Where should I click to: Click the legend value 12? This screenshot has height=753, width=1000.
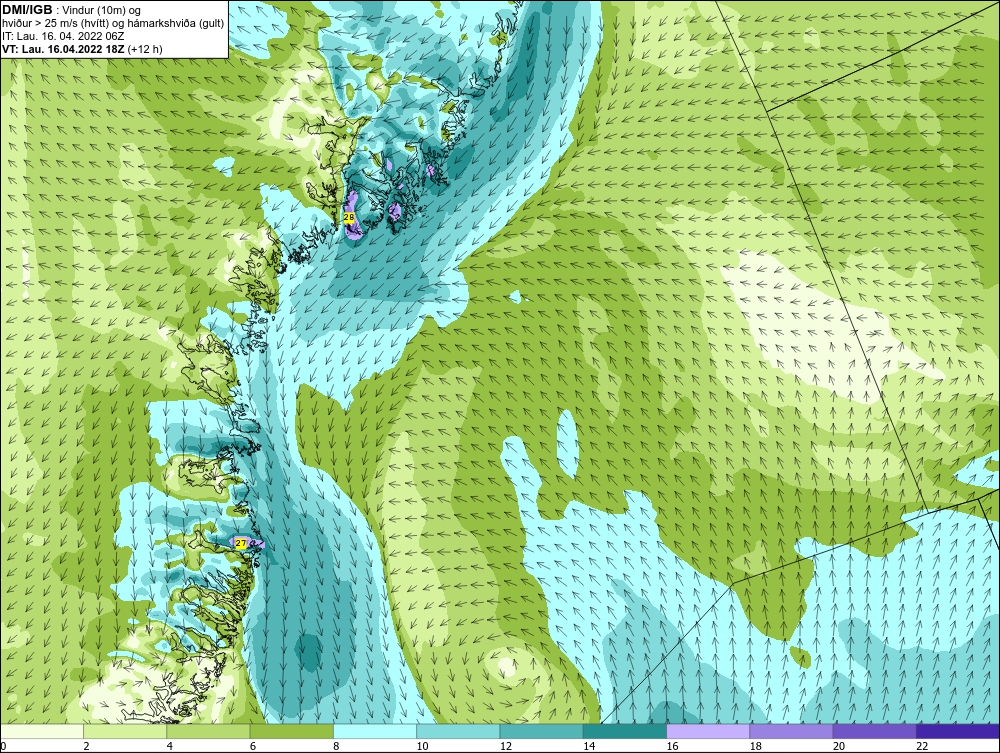pos(506,746)
